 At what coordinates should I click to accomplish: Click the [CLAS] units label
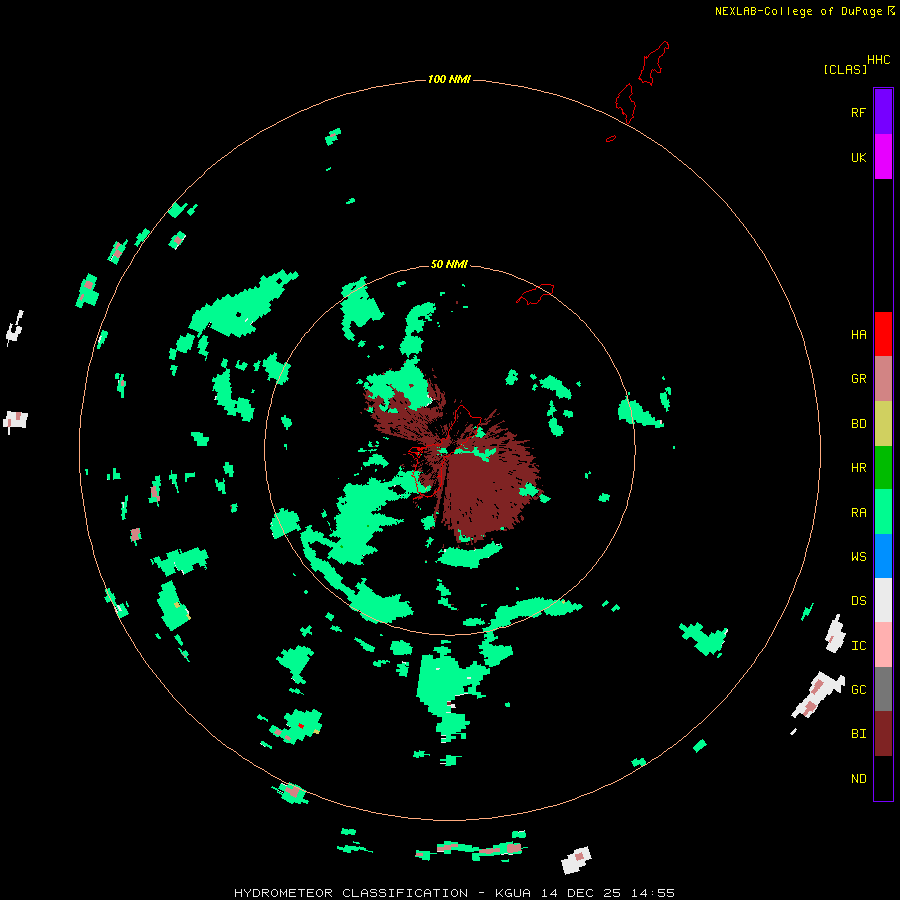[845, 69]
